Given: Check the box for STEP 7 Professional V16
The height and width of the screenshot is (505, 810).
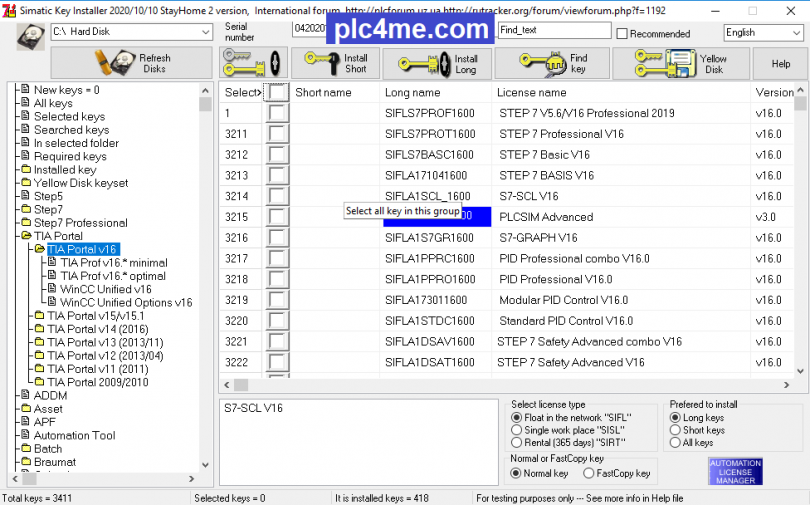Looking at the screenshot, I should pos(277,134).
